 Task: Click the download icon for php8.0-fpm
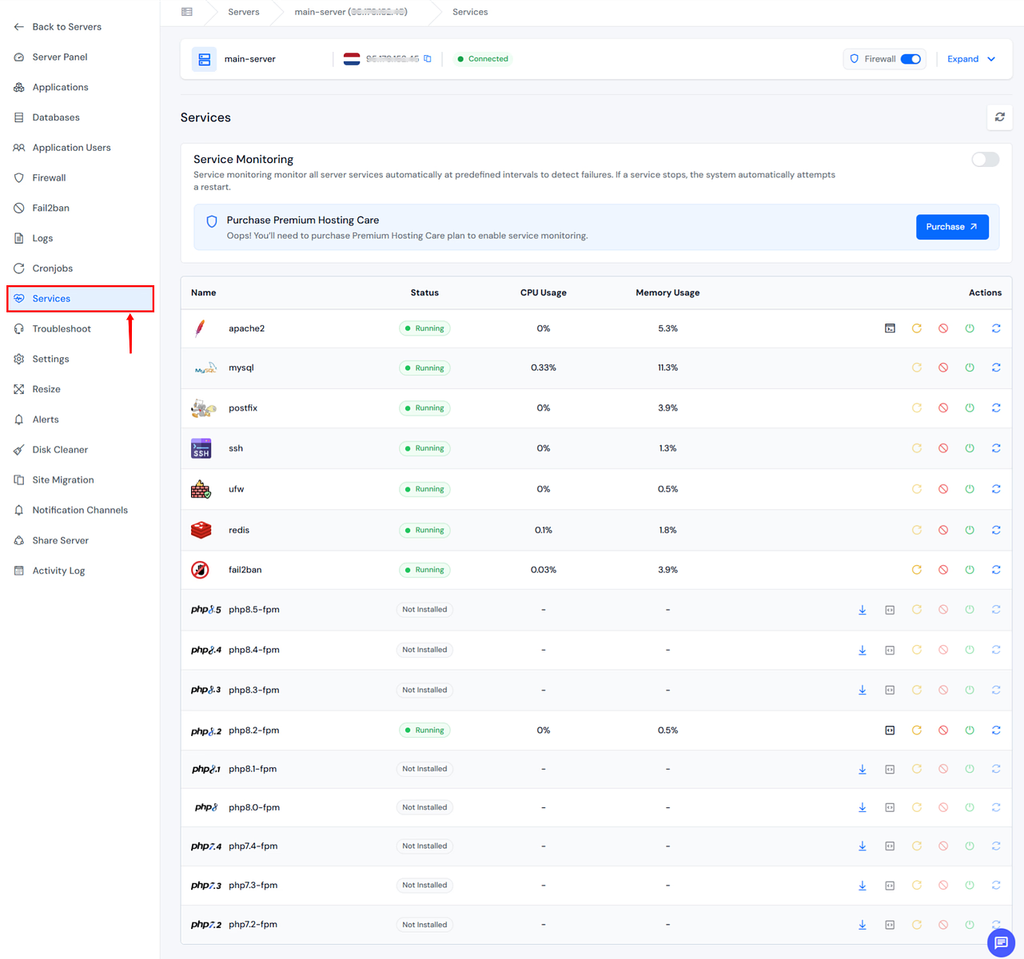(862, 807)
